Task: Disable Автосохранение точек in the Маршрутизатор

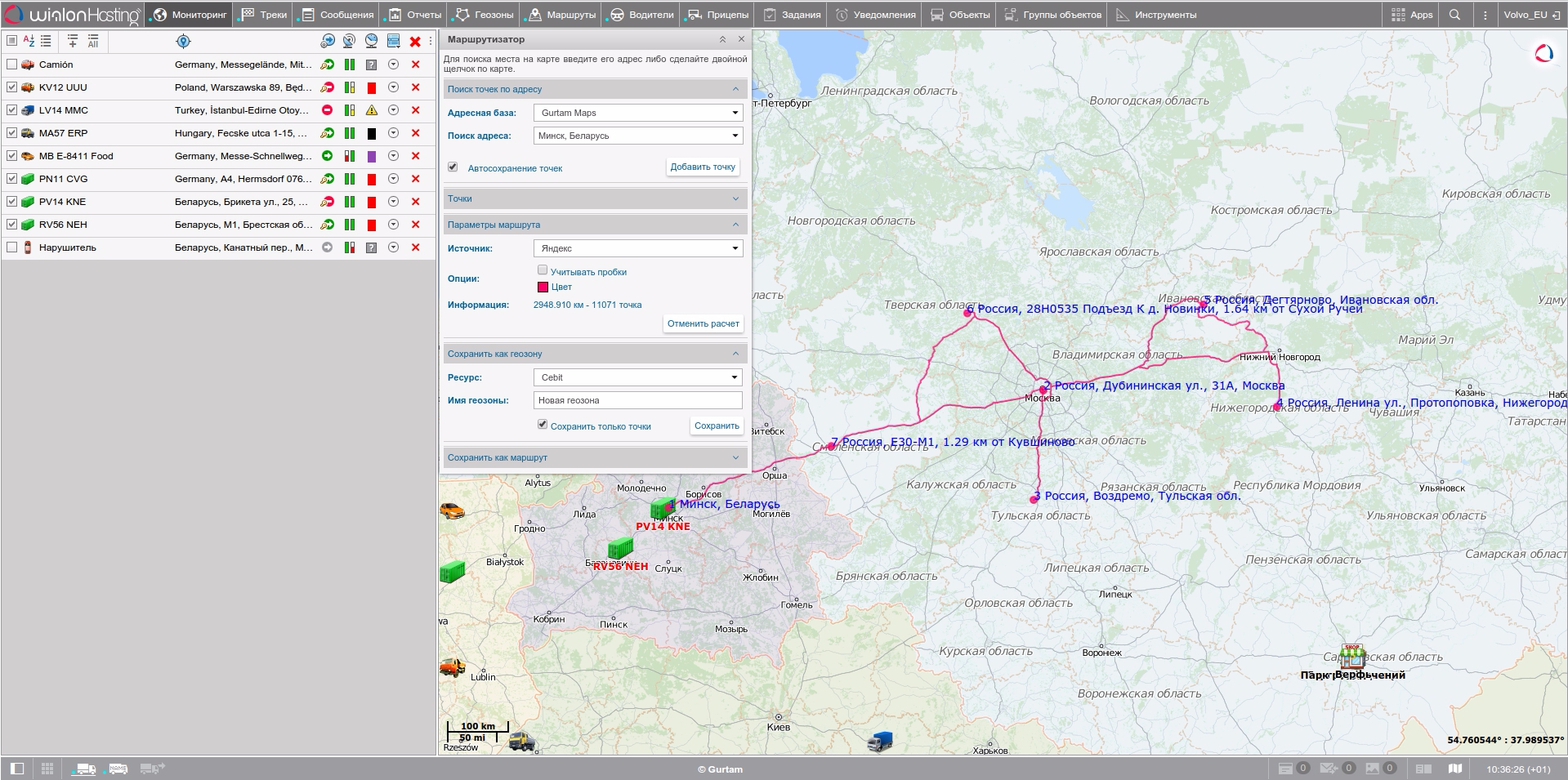Action: pos(452,167)
